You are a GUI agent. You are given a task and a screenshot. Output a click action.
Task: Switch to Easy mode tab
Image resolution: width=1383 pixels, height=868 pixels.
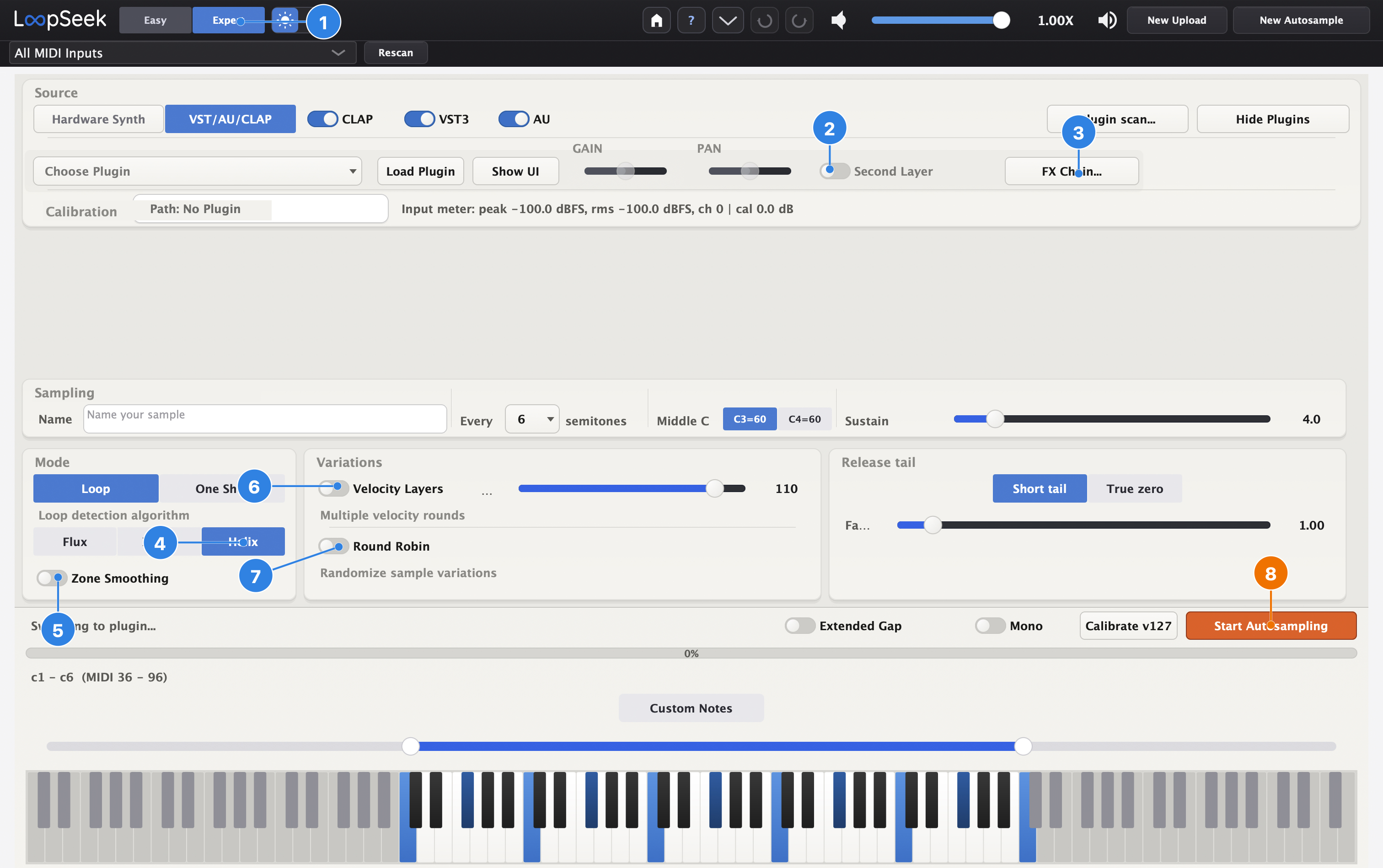pos(155,21)
